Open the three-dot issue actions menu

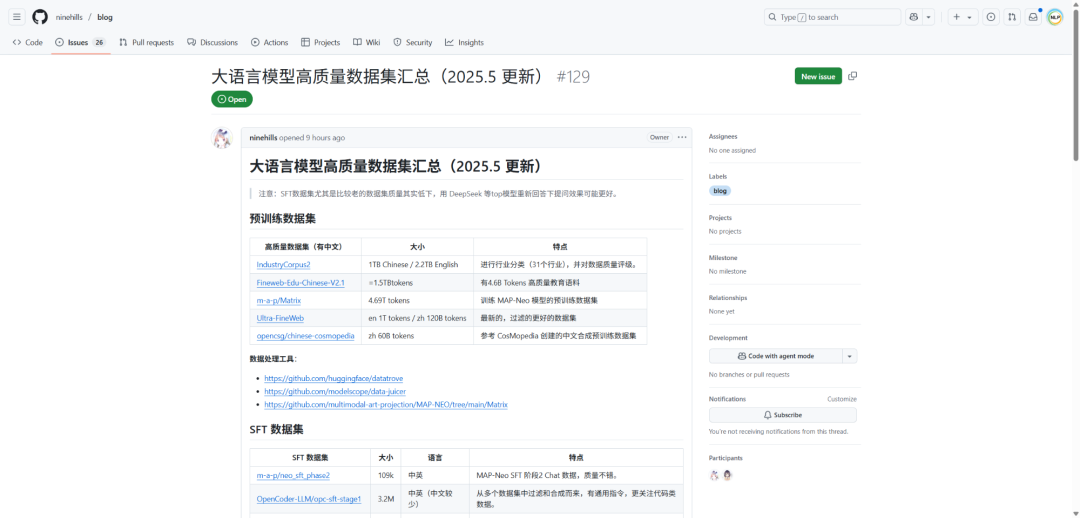[682, 137]
